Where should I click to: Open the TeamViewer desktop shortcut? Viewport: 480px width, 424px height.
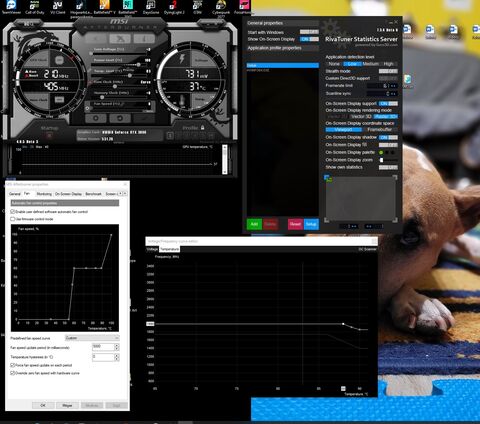point(11,7)
